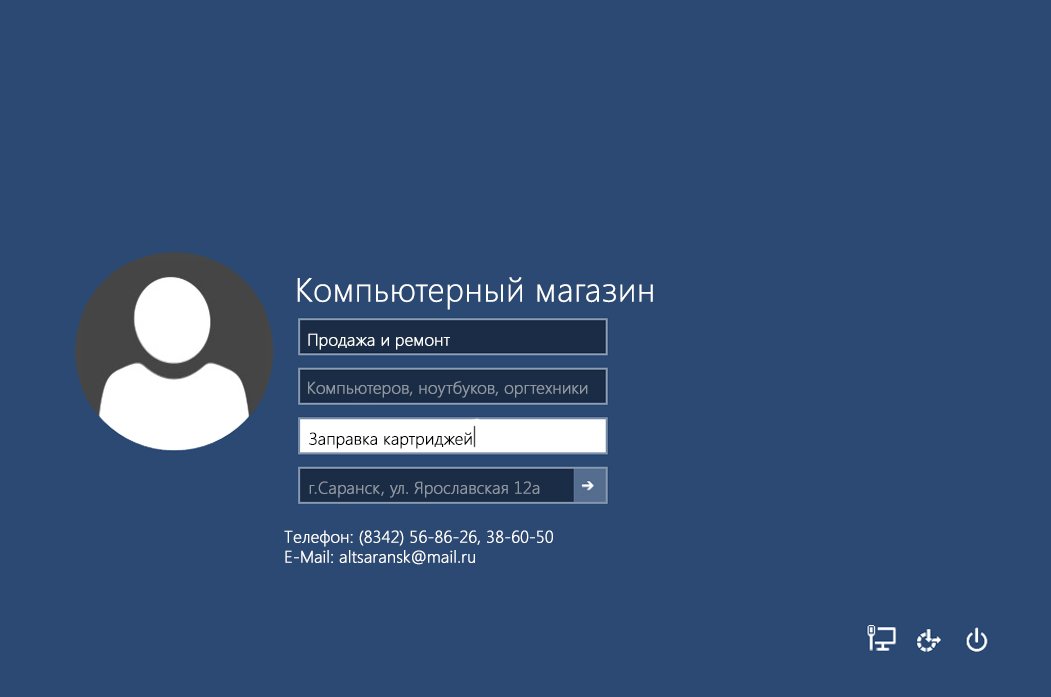Viewport: 1051px width, 697px height.
Task: Focus the 'Компьютеров, ноутбуков, оргтехники' field
Action: pos(452,387)
